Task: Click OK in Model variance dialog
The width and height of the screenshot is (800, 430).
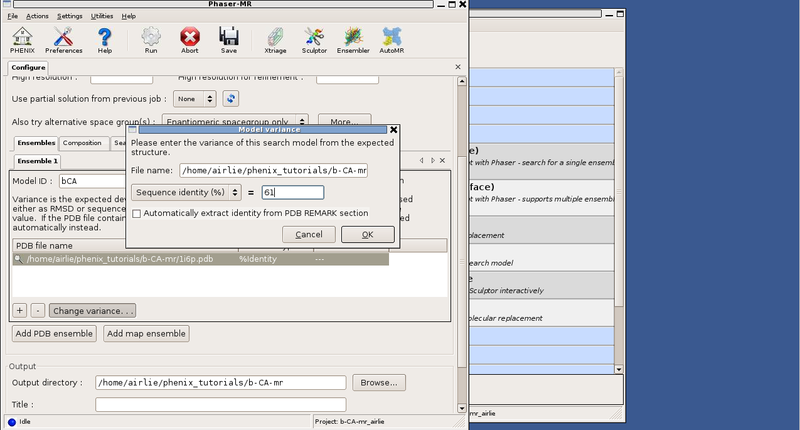Action: click(367, 234)
